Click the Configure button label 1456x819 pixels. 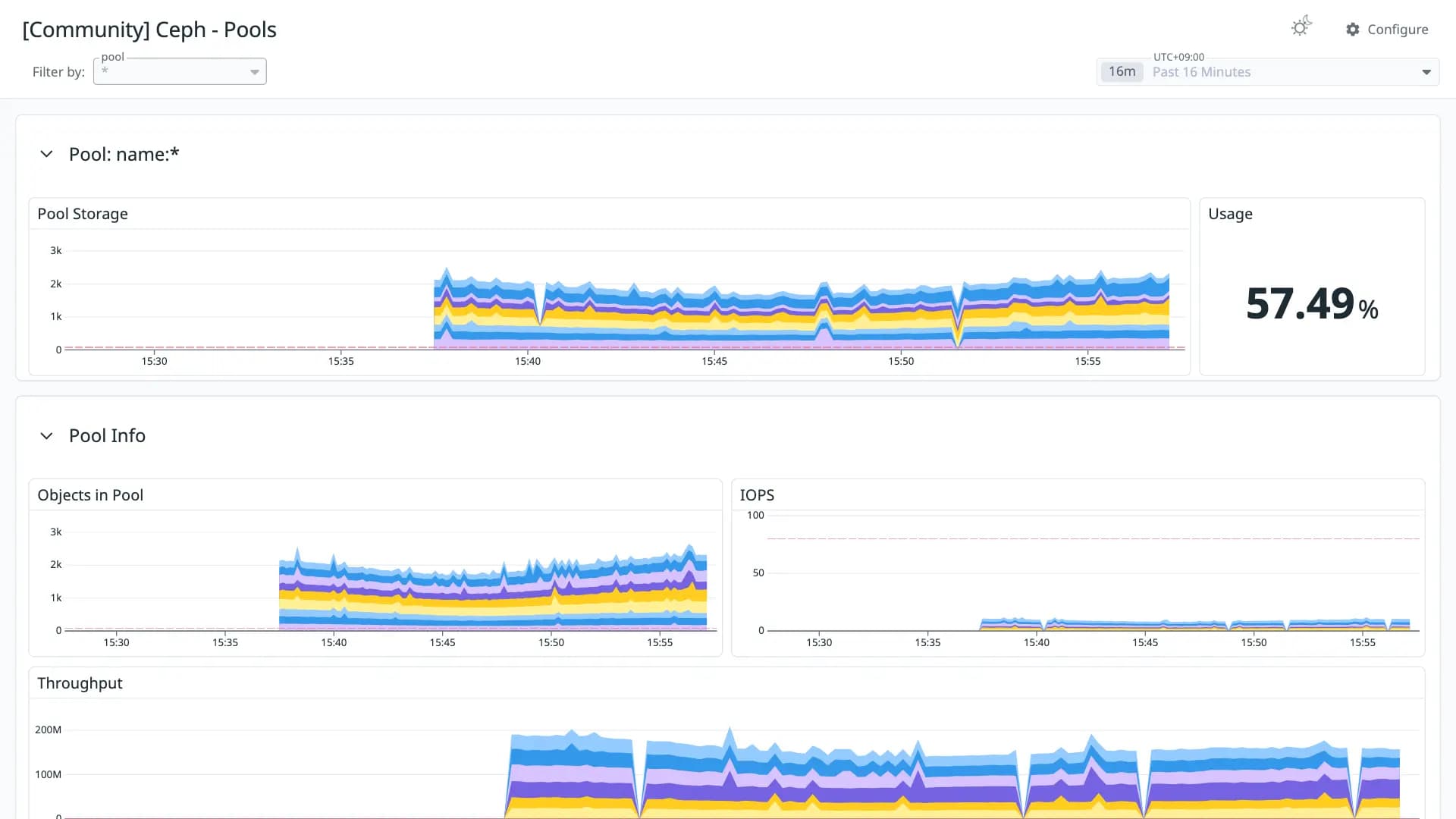(x=1398, y=30)
